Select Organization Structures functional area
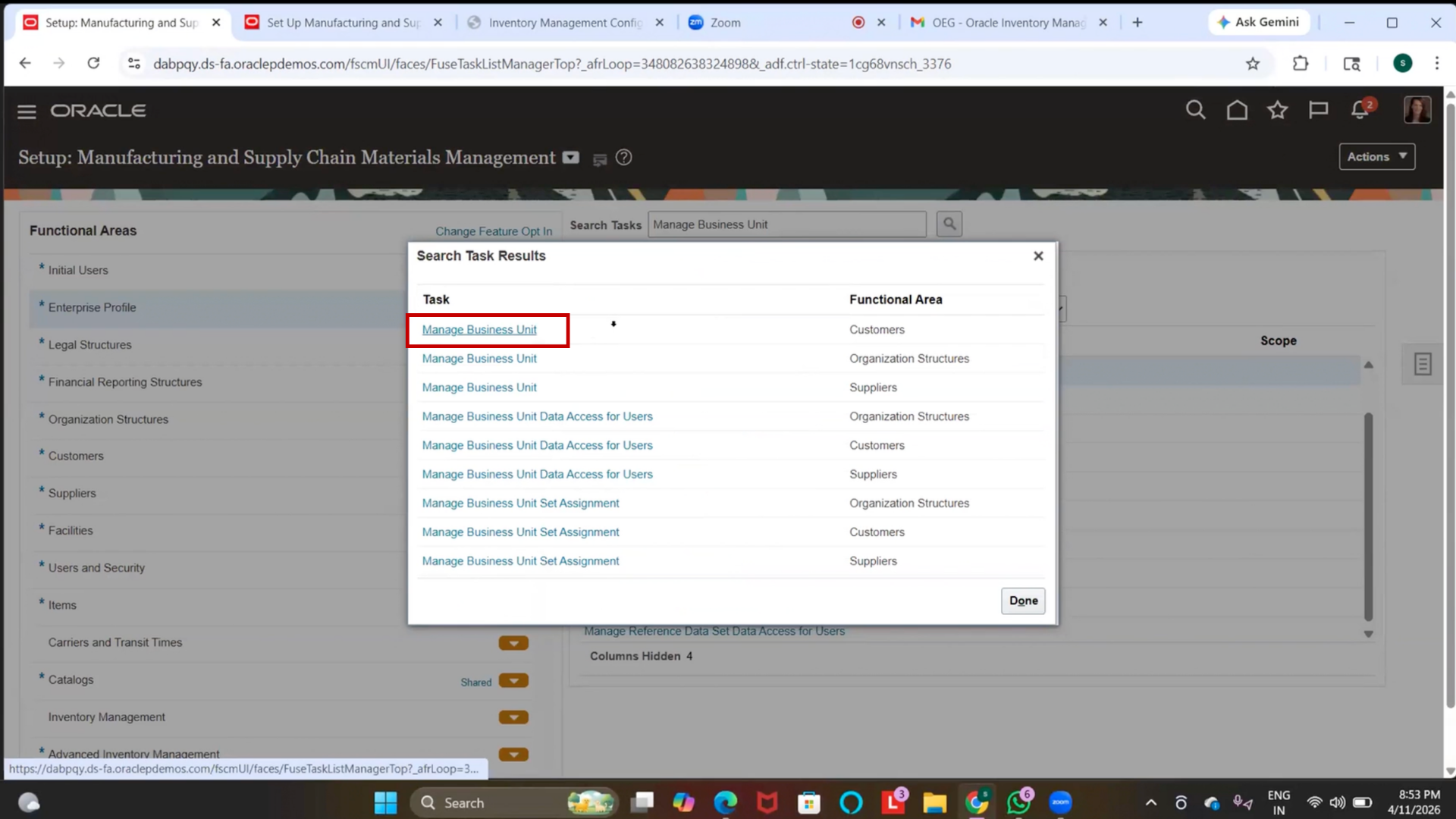This screenshot has height=819, width=1456. click(108, 419)
